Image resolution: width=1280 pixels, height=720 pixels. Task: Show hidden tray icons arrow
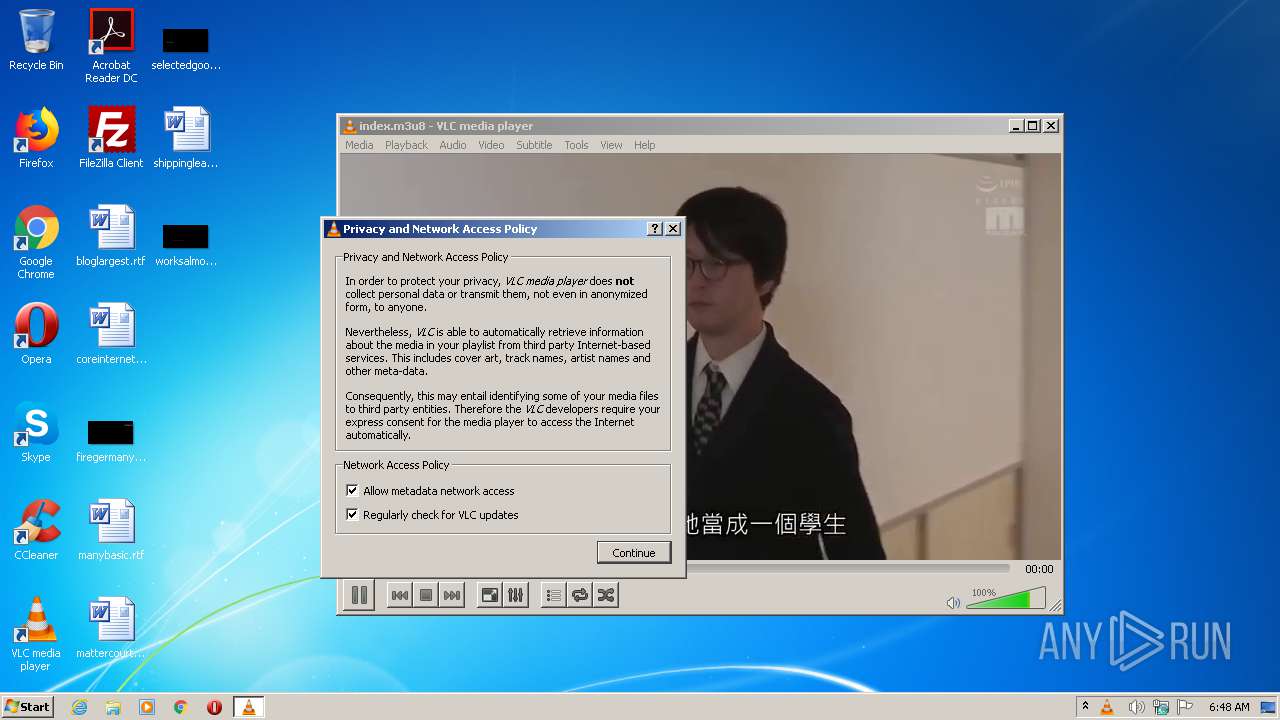point(1085,706)
